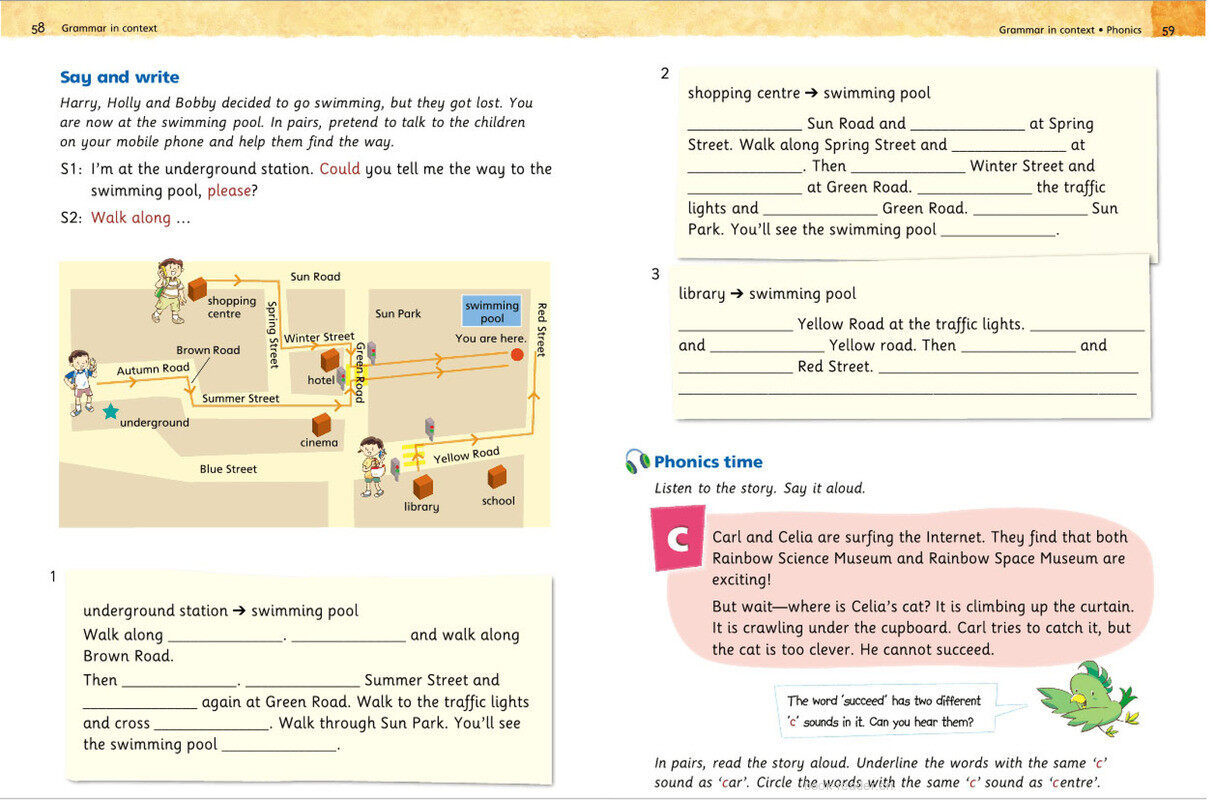Viewport: 1214px width, 800px height.
Task: Click the page number 59 in the header
Action: click(x=1168, y=30)
